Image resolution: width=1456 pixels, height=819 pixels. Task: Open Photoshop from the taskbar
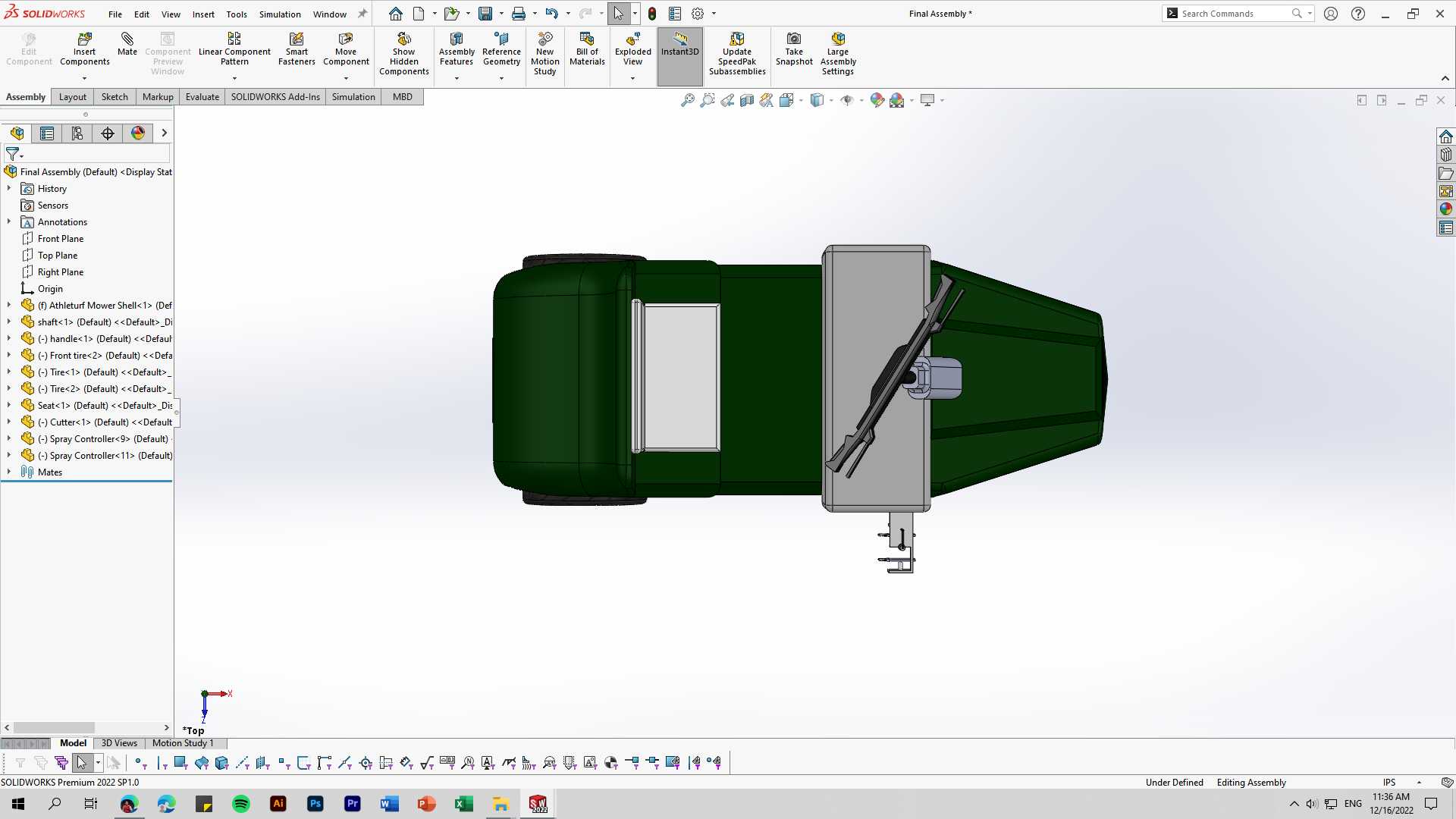pos(315,804)
